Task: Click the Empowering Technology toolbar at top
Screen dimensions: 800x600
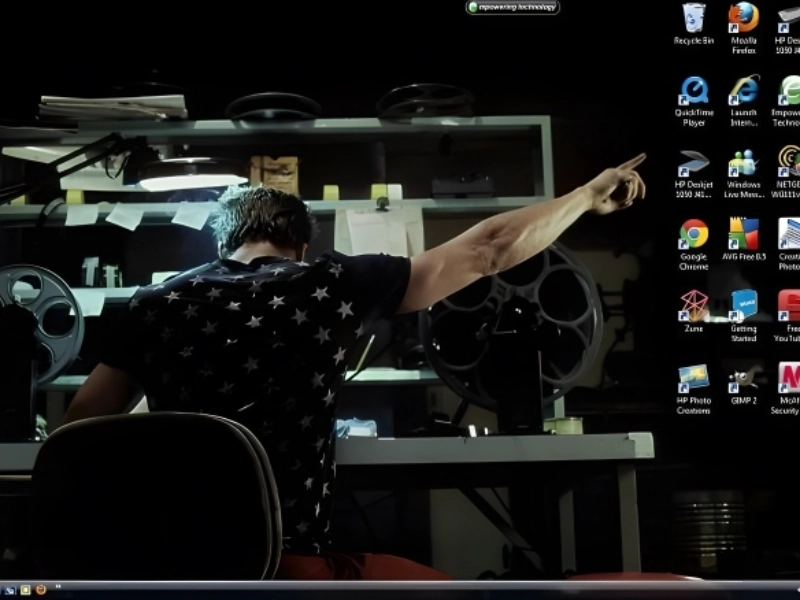Action: [x=513, y=7]
